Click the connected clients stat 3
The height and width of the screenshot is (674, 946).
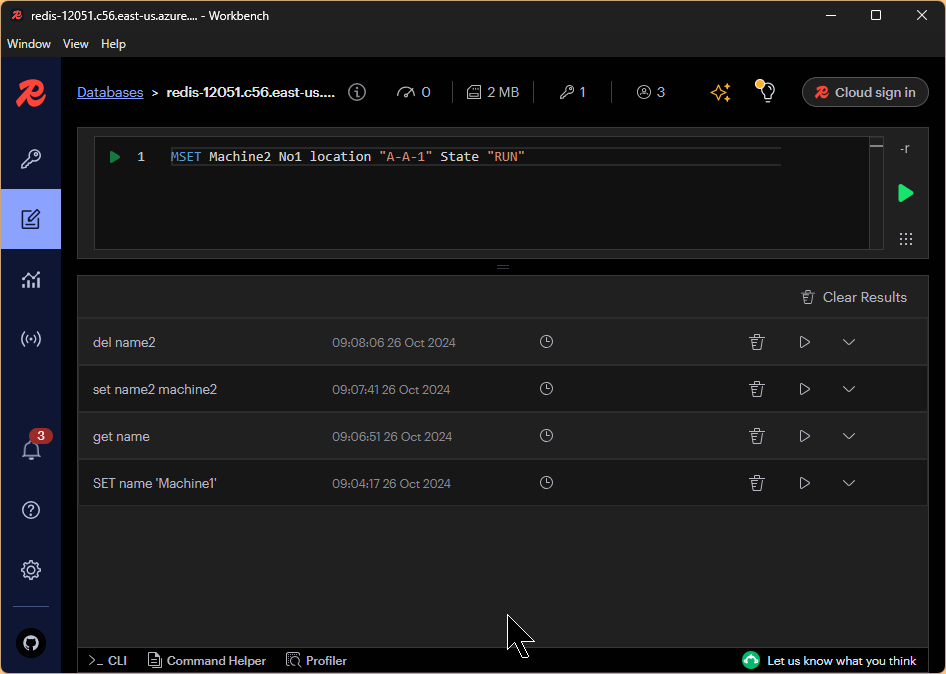point(651,92)
